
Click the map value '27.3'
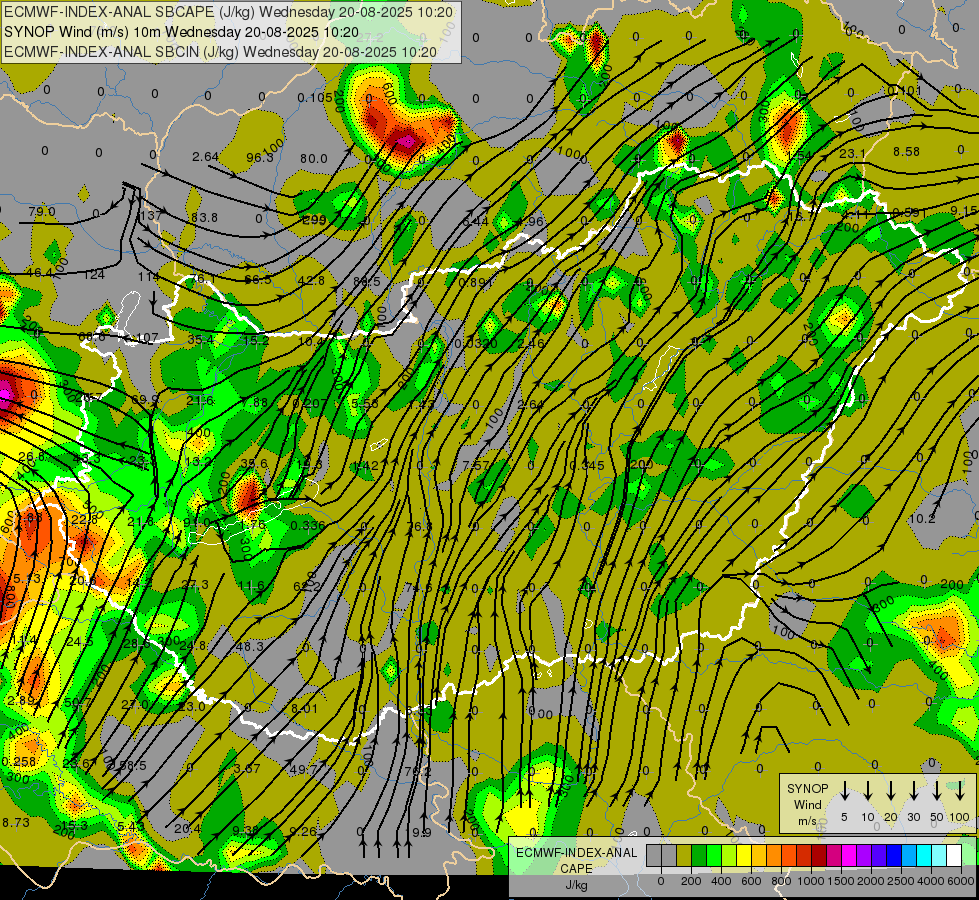195,585
